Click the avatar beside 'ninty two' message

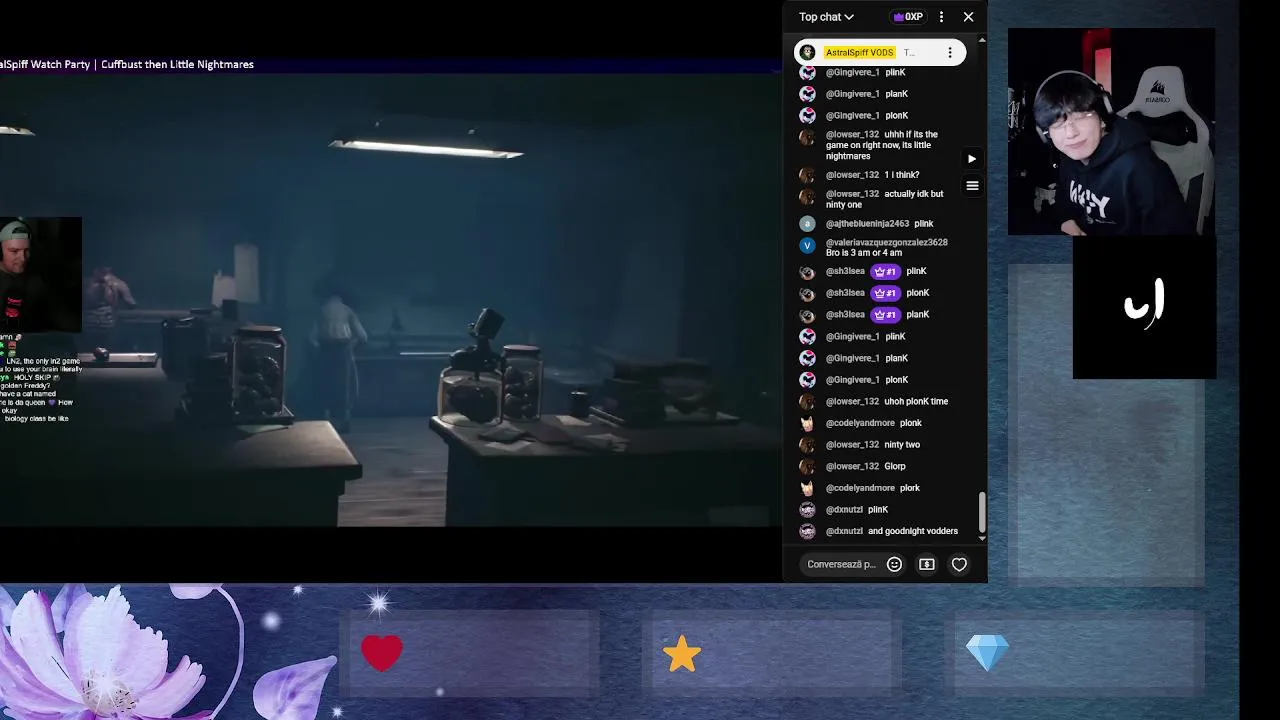(x=808, y=445)
